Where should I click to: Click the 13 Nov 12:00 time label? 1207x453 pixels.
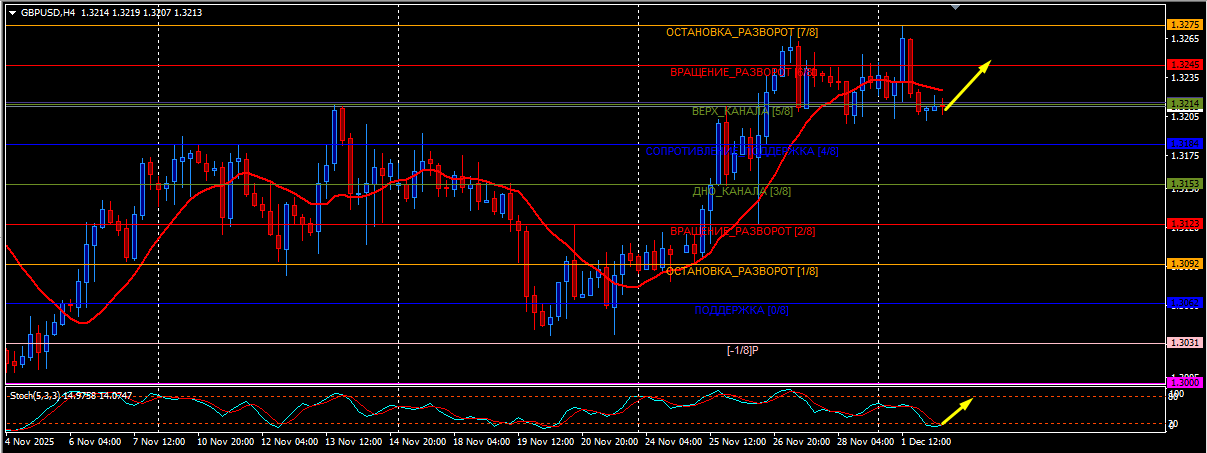click(353, 440)
